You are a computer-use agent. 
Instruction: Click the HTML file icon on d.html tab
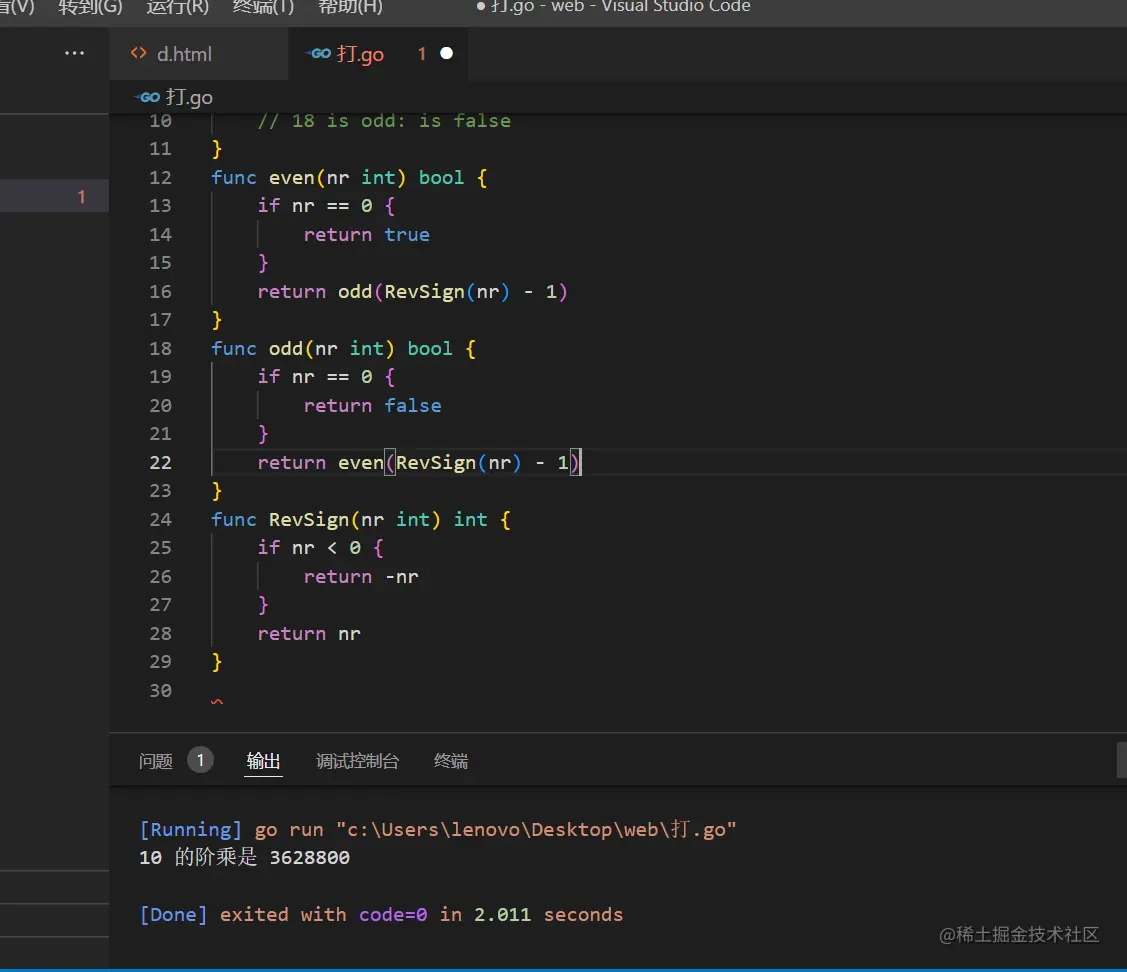click(x=138, y=53)
